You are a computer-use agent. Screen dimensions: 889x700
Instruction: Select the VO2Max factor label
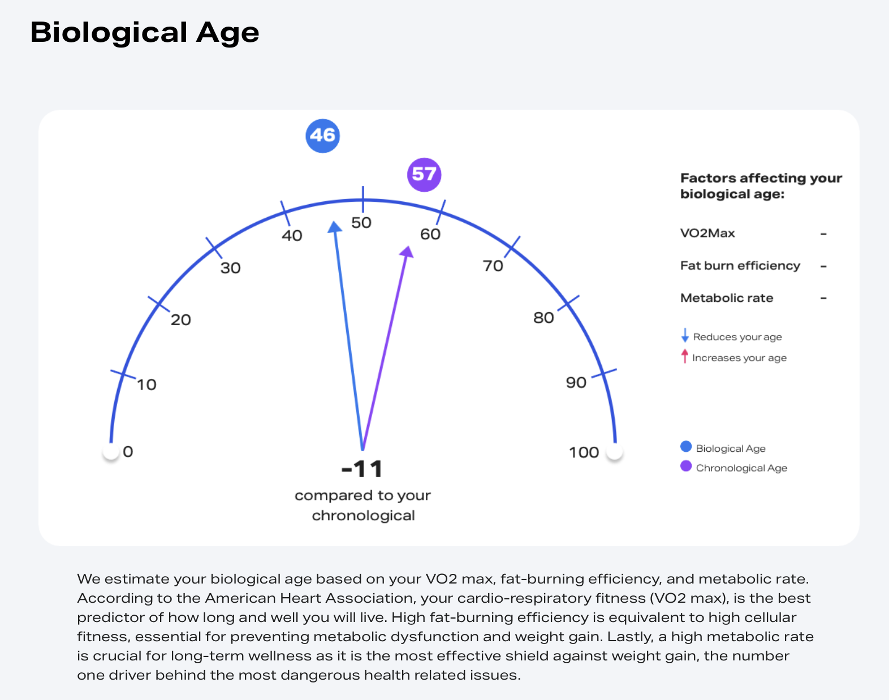[x=707, y=233]
